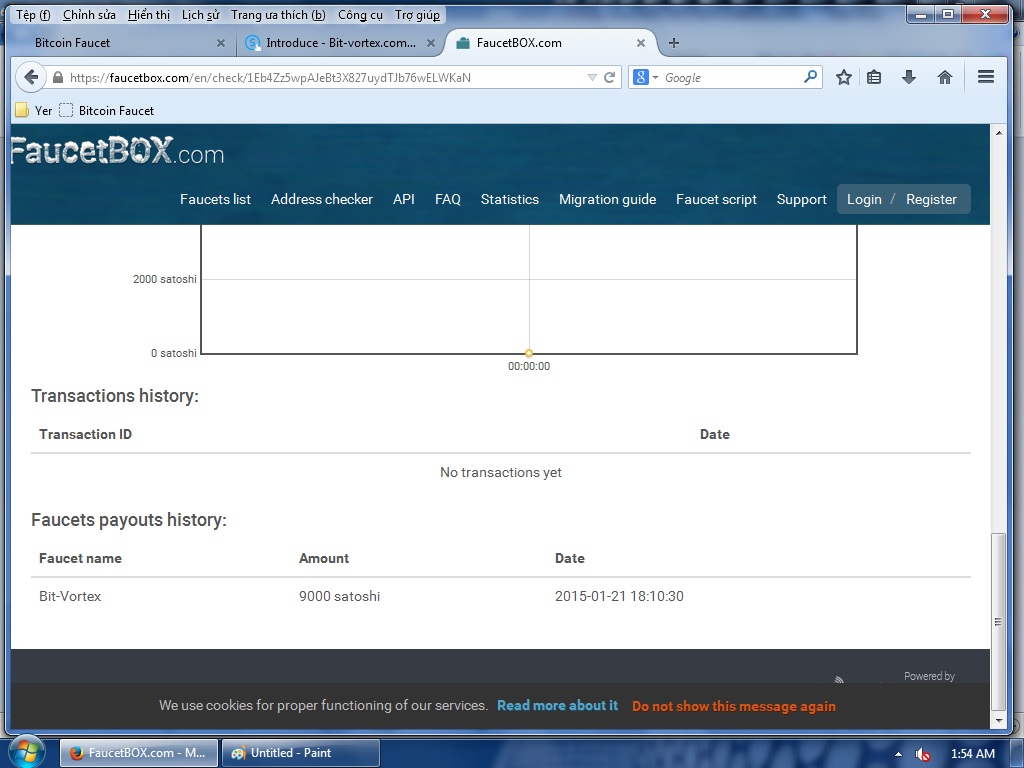Click the Login link
The image size is (1024, 768).
tap(864, 199)
